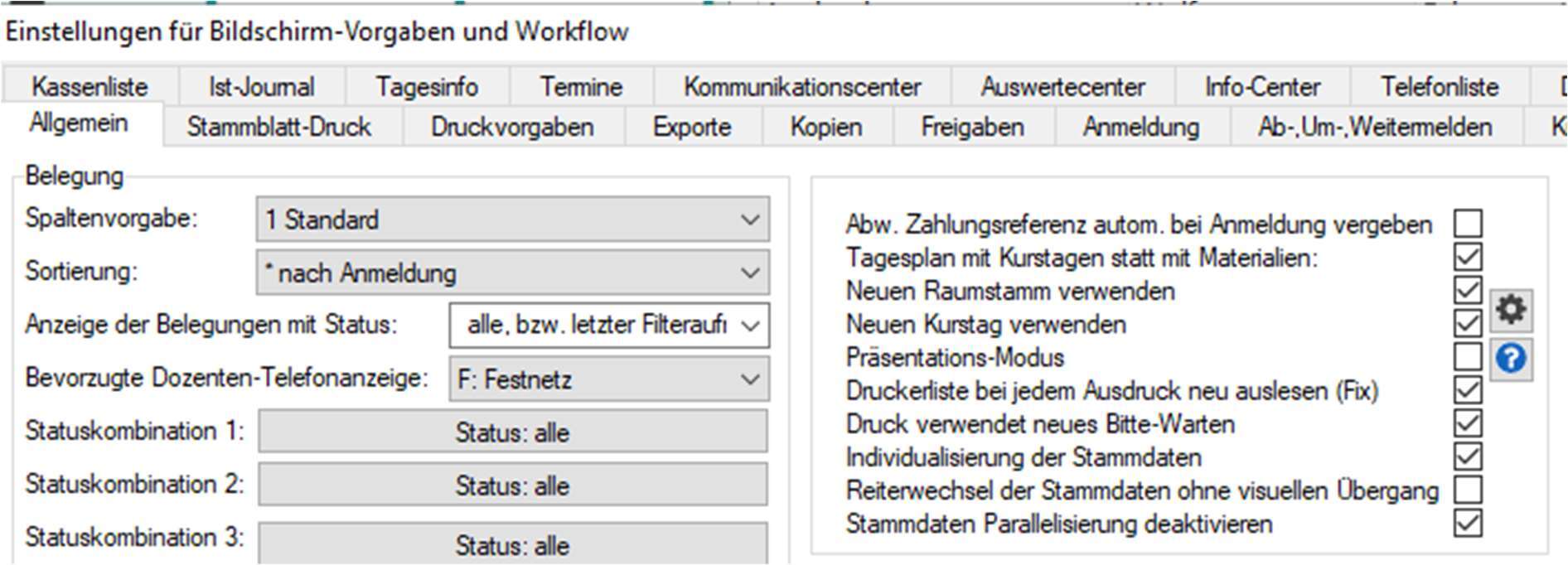The width and height of the screenshot is (1568, 565).
Task: Click the Statuskombination 2: label text
Action: pyautogui.click(x=134, y=484)
